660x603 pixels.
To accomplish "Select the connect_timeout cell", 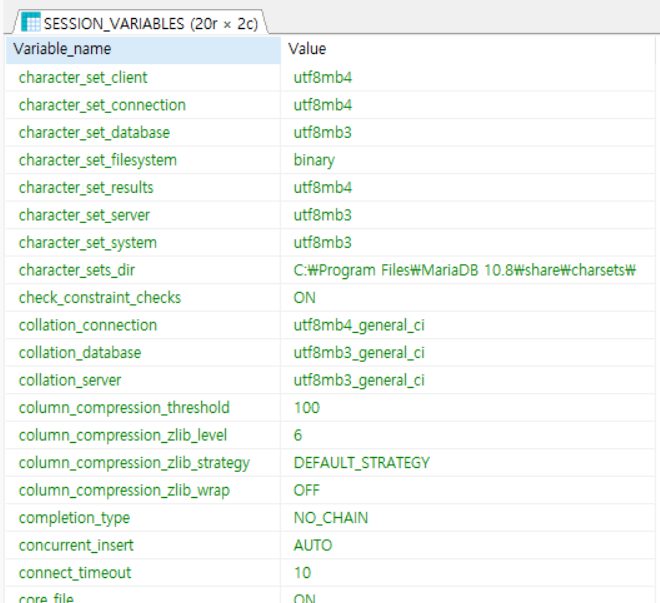I will coord(143,573).
